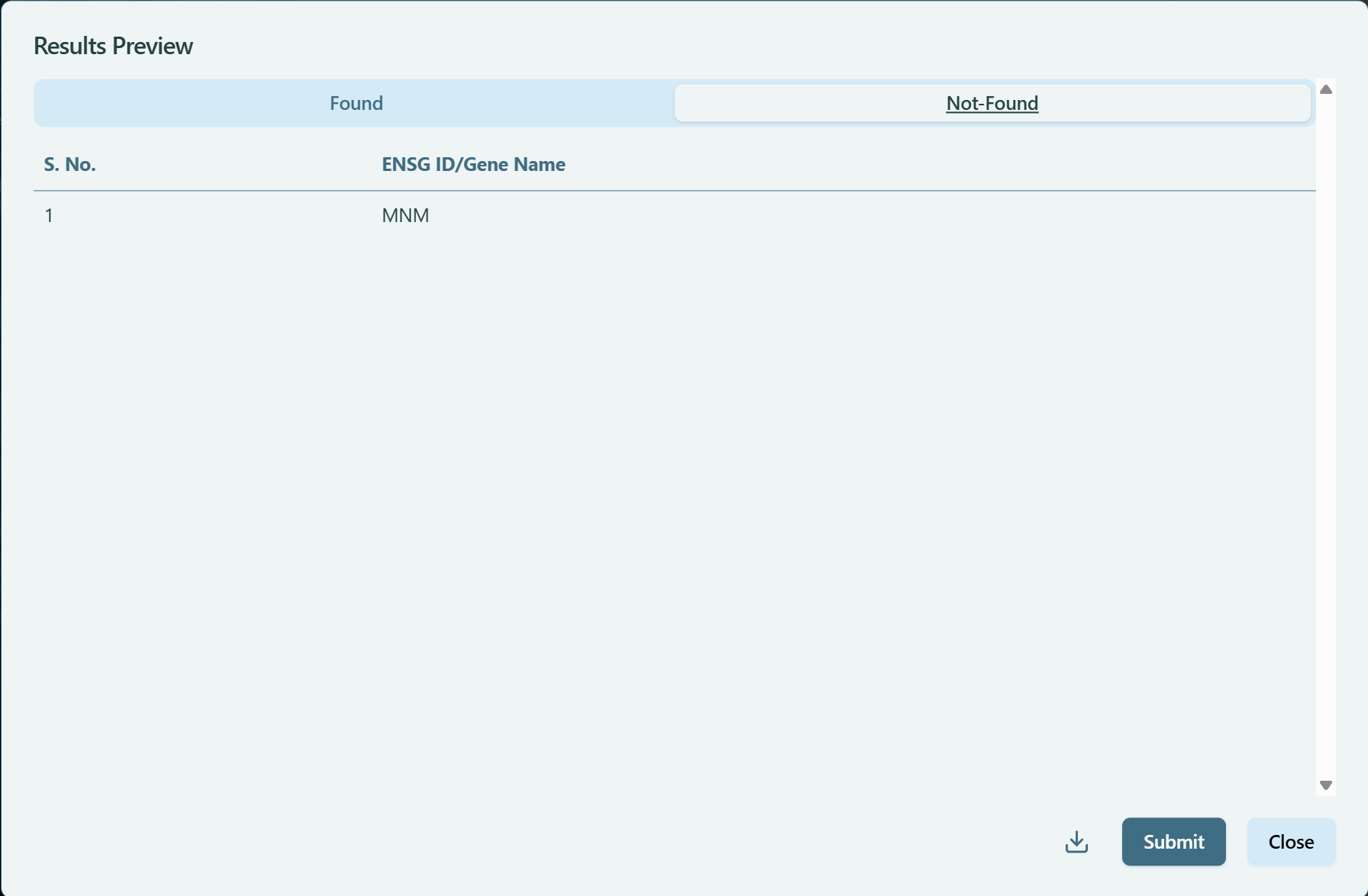
Task: Click the blank space between 1 and MNM
Action: [214, 215]
